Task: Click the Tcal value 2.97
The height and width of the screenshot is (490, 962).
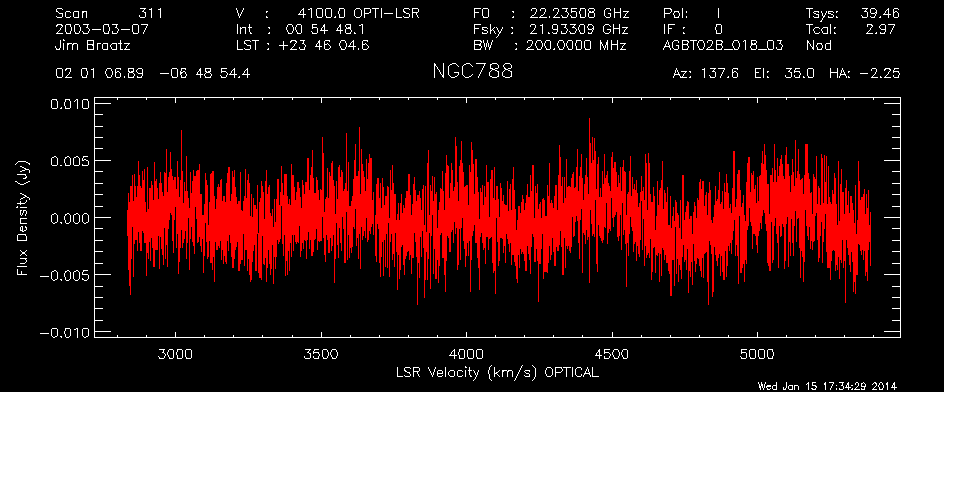Action: 882,29
